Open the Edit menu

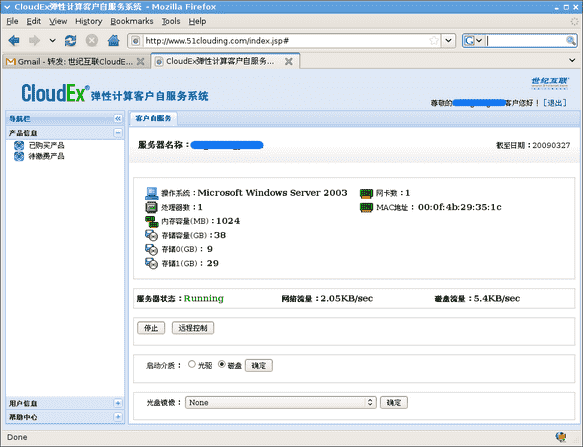click(x=33, y=21)
